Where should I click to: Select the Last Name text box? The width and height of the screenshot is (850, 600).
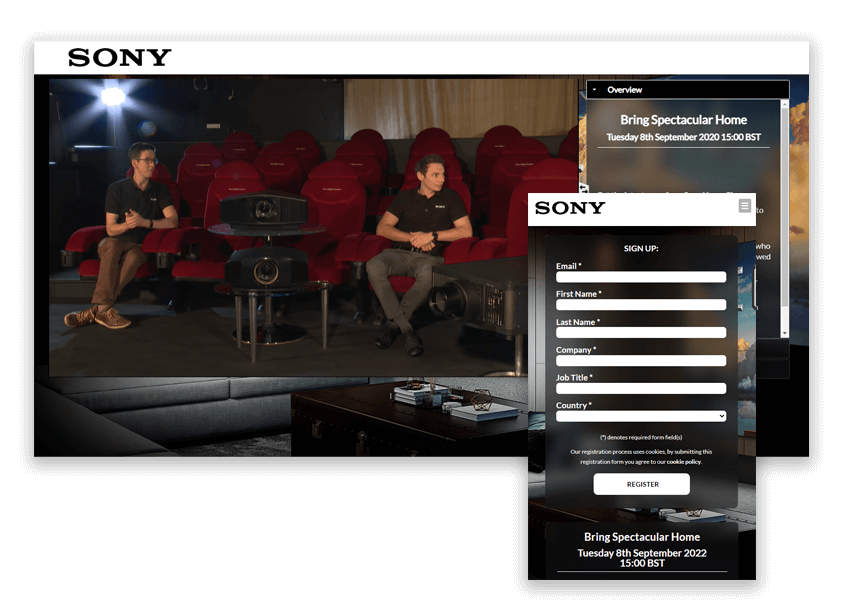(641, 333)
